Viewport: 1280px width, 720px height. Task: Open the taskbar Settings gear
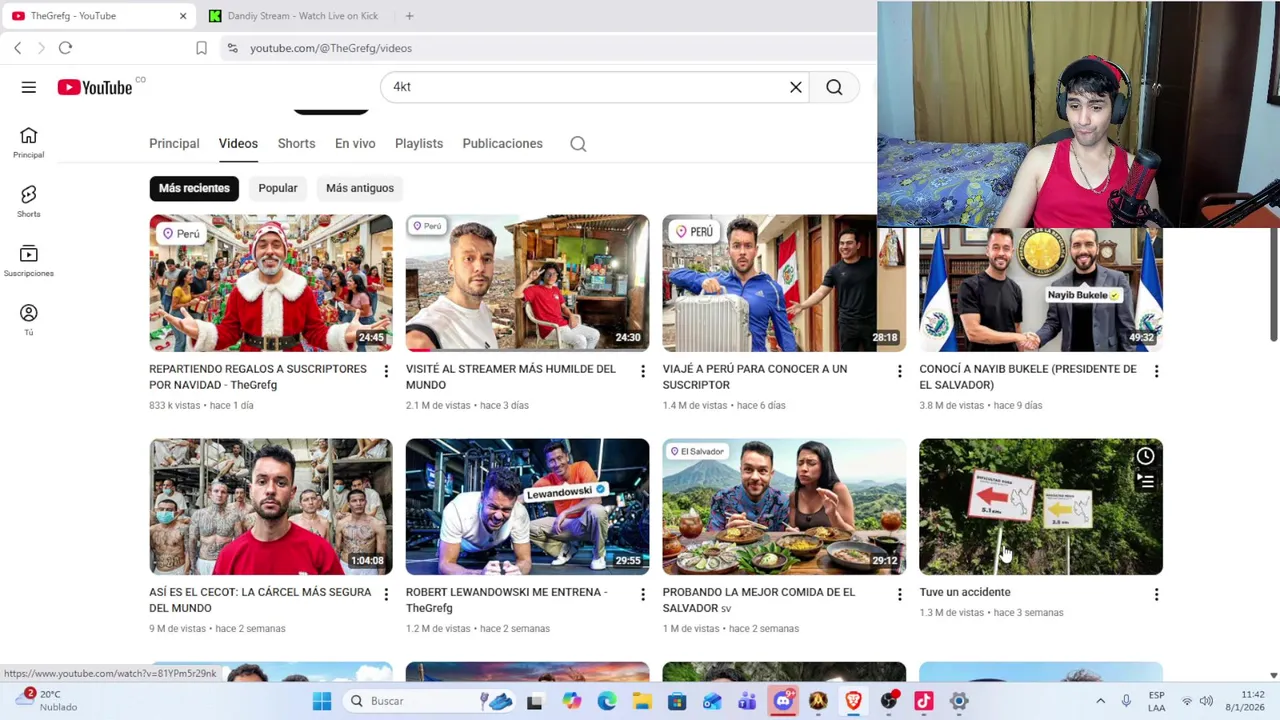(x=959, y=701)
